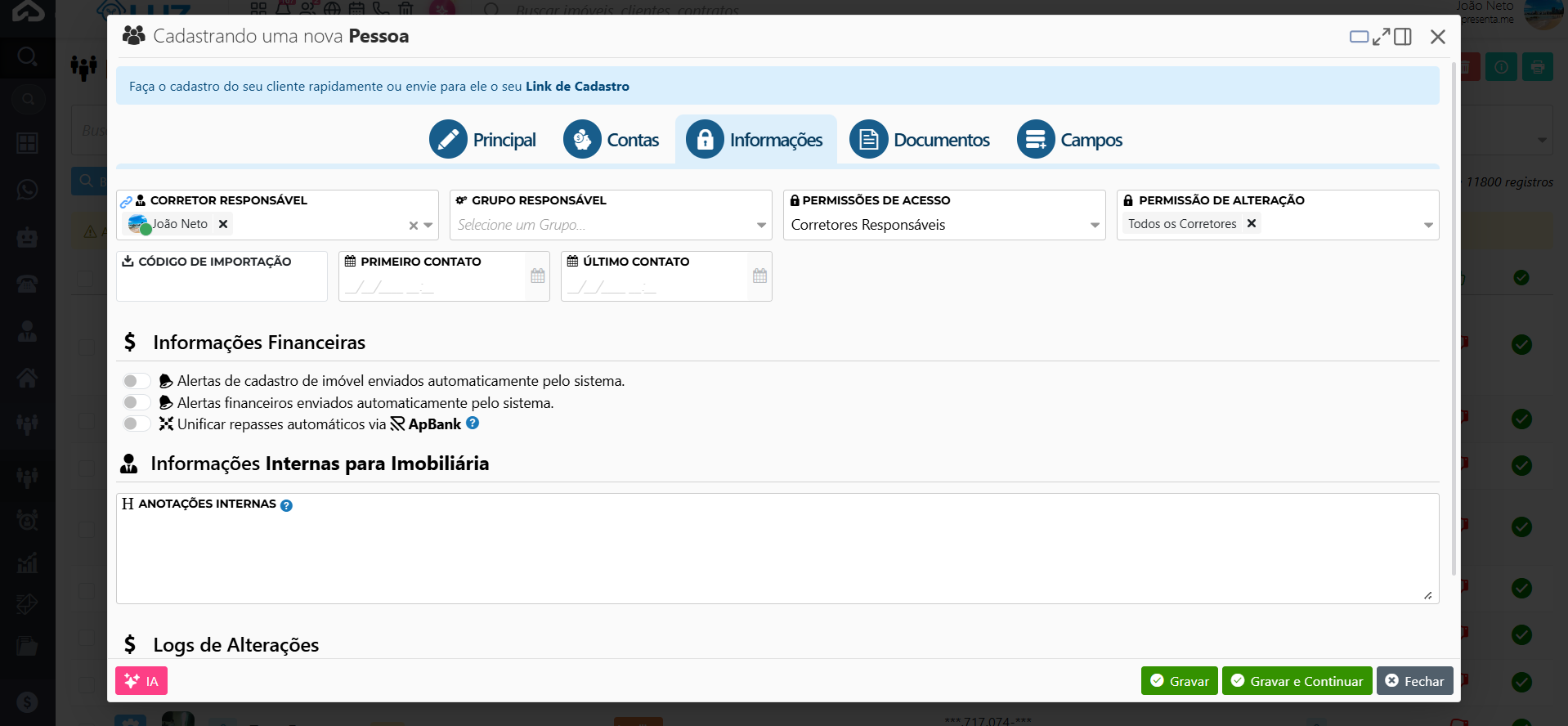This screenshot has height=726, width=1568.
Task: Open the Link de Cadastro link
Action: [577, 87]
